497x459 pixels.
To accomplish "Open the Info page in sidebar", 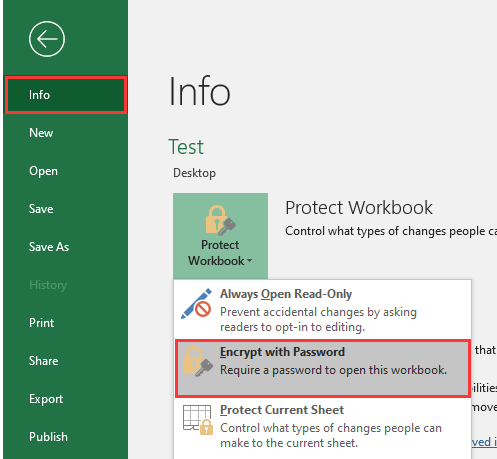I will point(66,95).
